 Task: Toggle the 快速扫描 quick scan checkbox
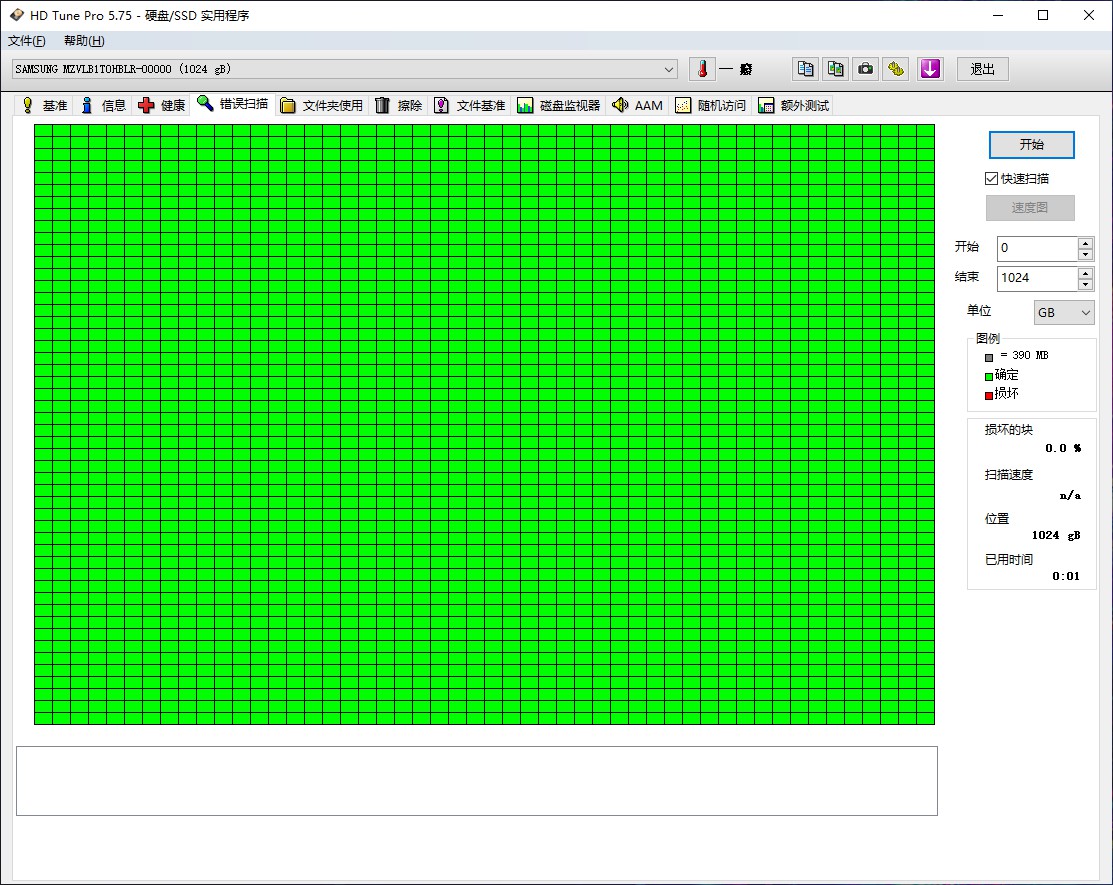click(x=992, y=179)
